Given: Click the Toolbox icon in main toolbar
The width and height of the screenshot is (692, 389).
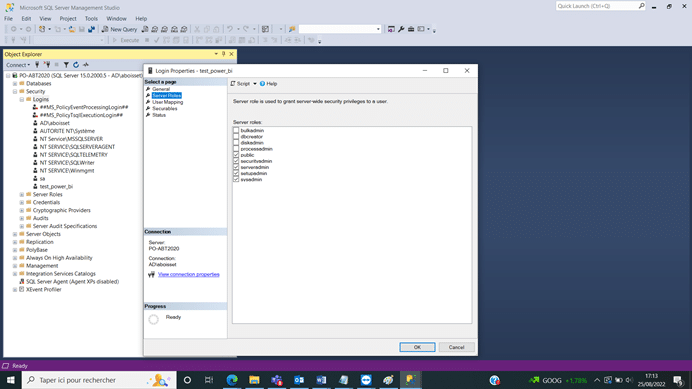Looking at the screenshot, I should [x=411, y=29].
